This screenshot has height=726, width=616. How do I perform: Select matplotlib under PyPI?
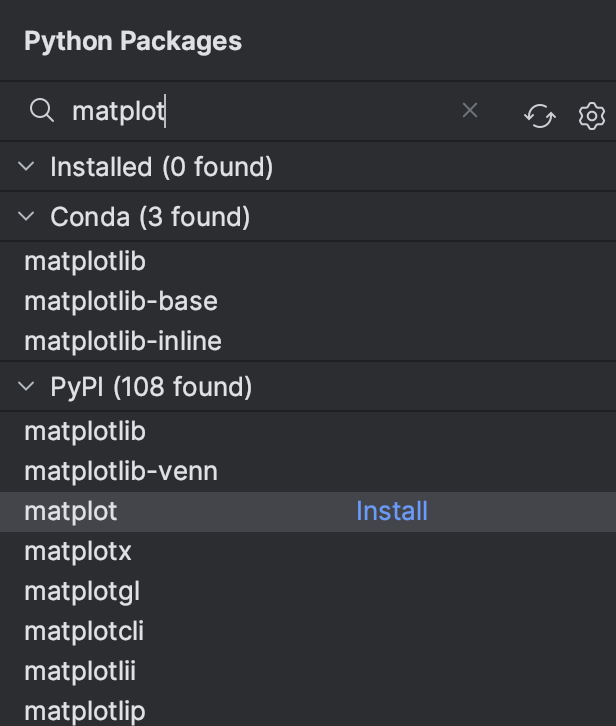[85, 431]
